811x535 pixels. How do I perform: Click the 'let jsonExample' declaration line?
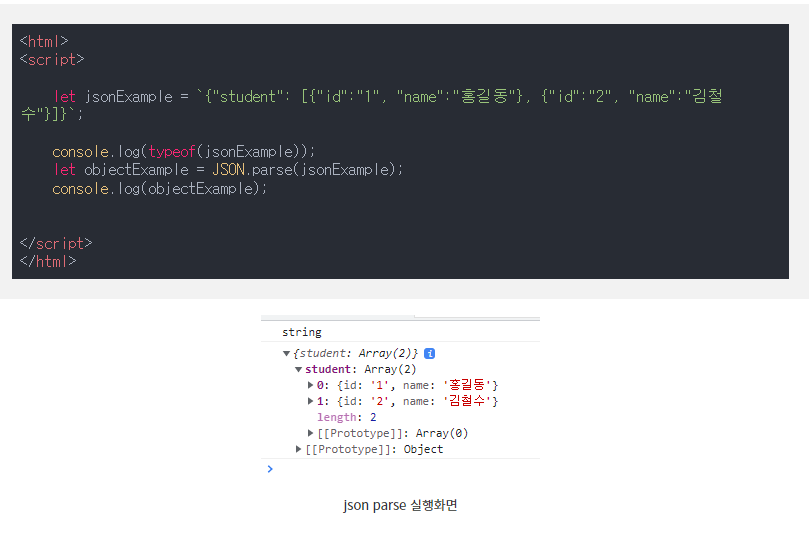371,105
